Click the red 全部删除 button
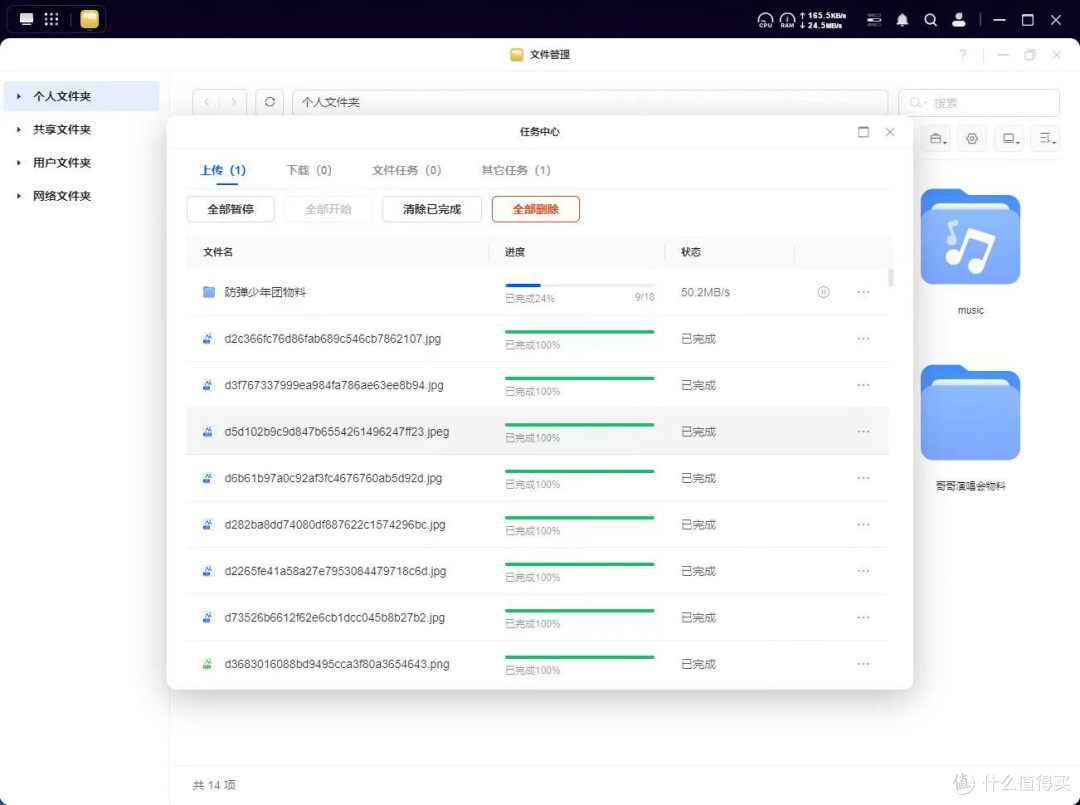The width and height of the screenshot is (1080, 805). pos(536,209)
